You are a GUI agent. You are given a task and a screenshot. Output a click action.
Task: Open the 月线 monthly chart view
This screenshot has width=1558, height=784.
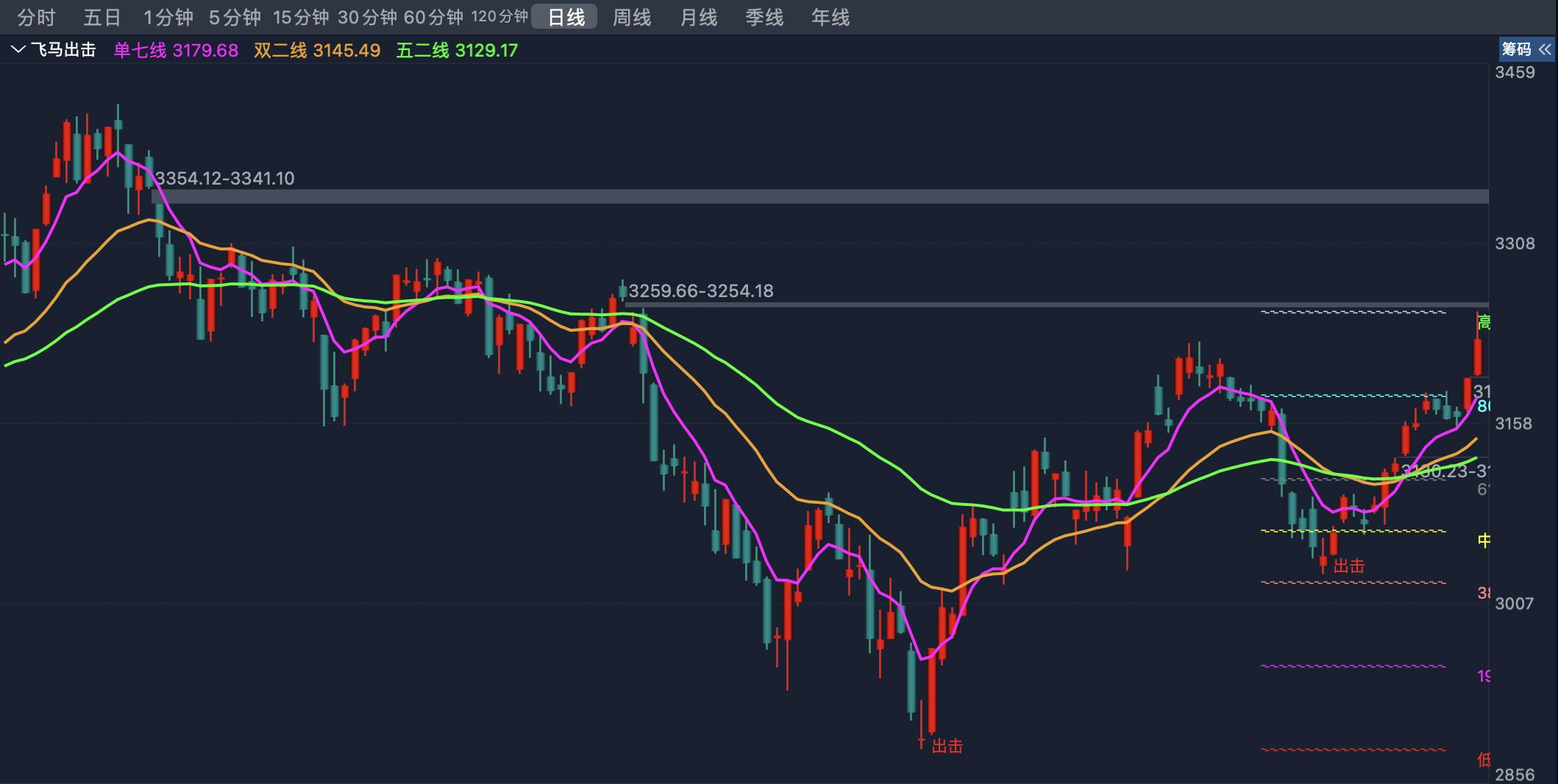697,17
